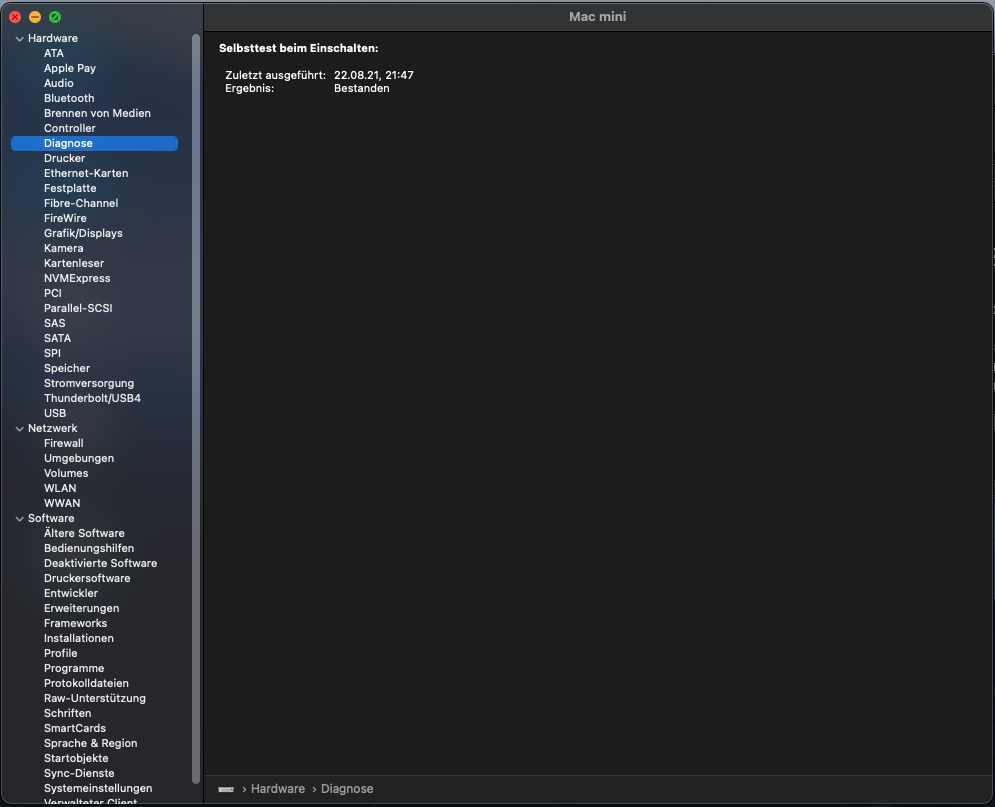This screenshot has width=995, height=807.
Task: Open the Programme entry
Action: (74, 669)
